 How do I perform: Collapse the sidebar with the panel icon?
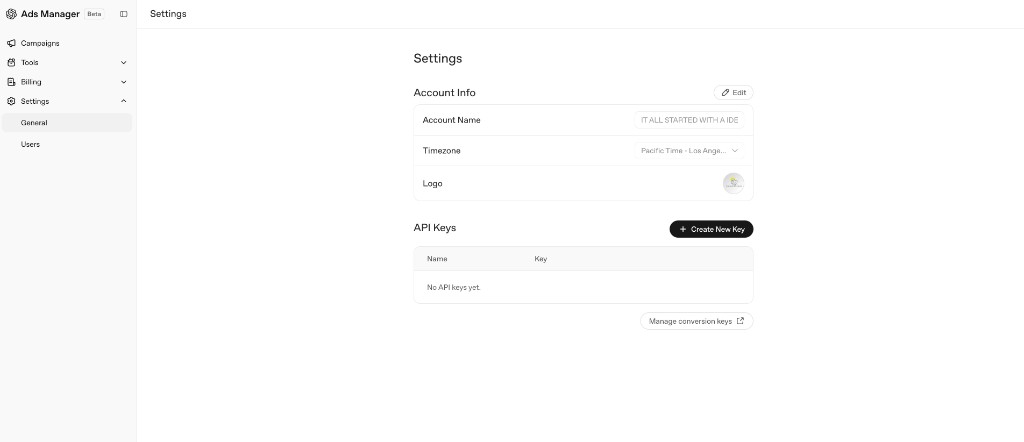coord(123,14)
